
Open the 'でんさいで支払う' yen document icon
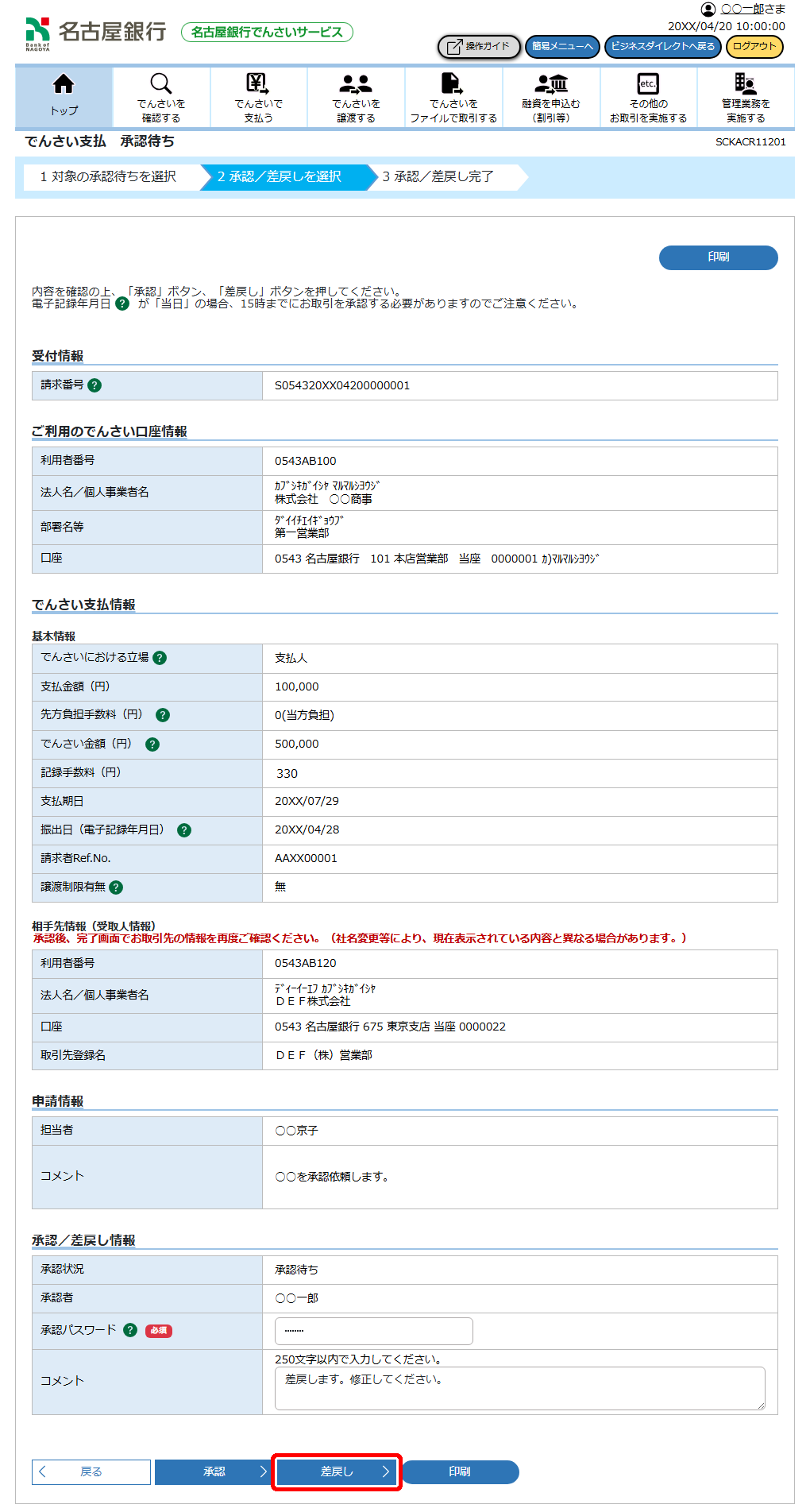(x=258, y=84)
